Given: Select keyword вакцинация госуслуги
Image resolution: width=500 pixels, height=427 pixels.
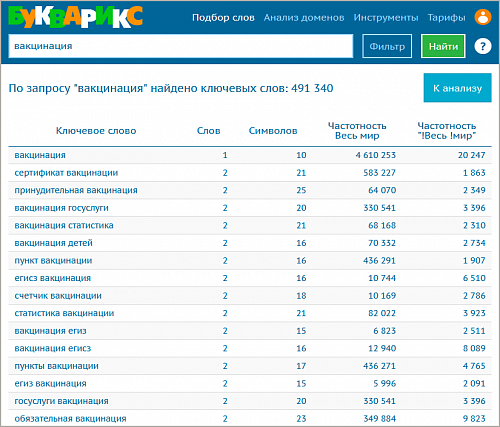Looking at the screenshot, I should click(x=61, y=208).
